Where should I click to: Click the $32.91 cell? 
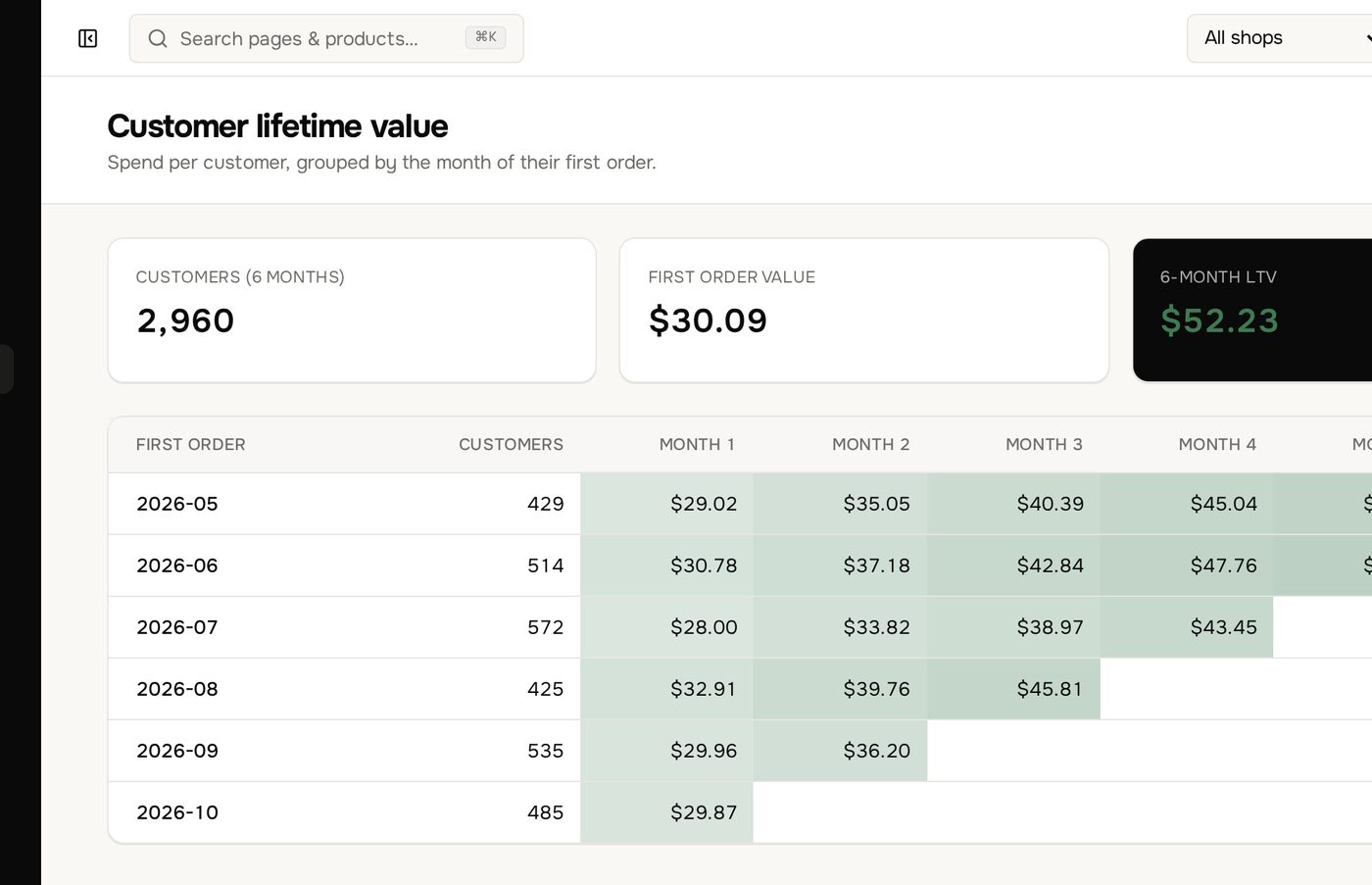[666, 689]
